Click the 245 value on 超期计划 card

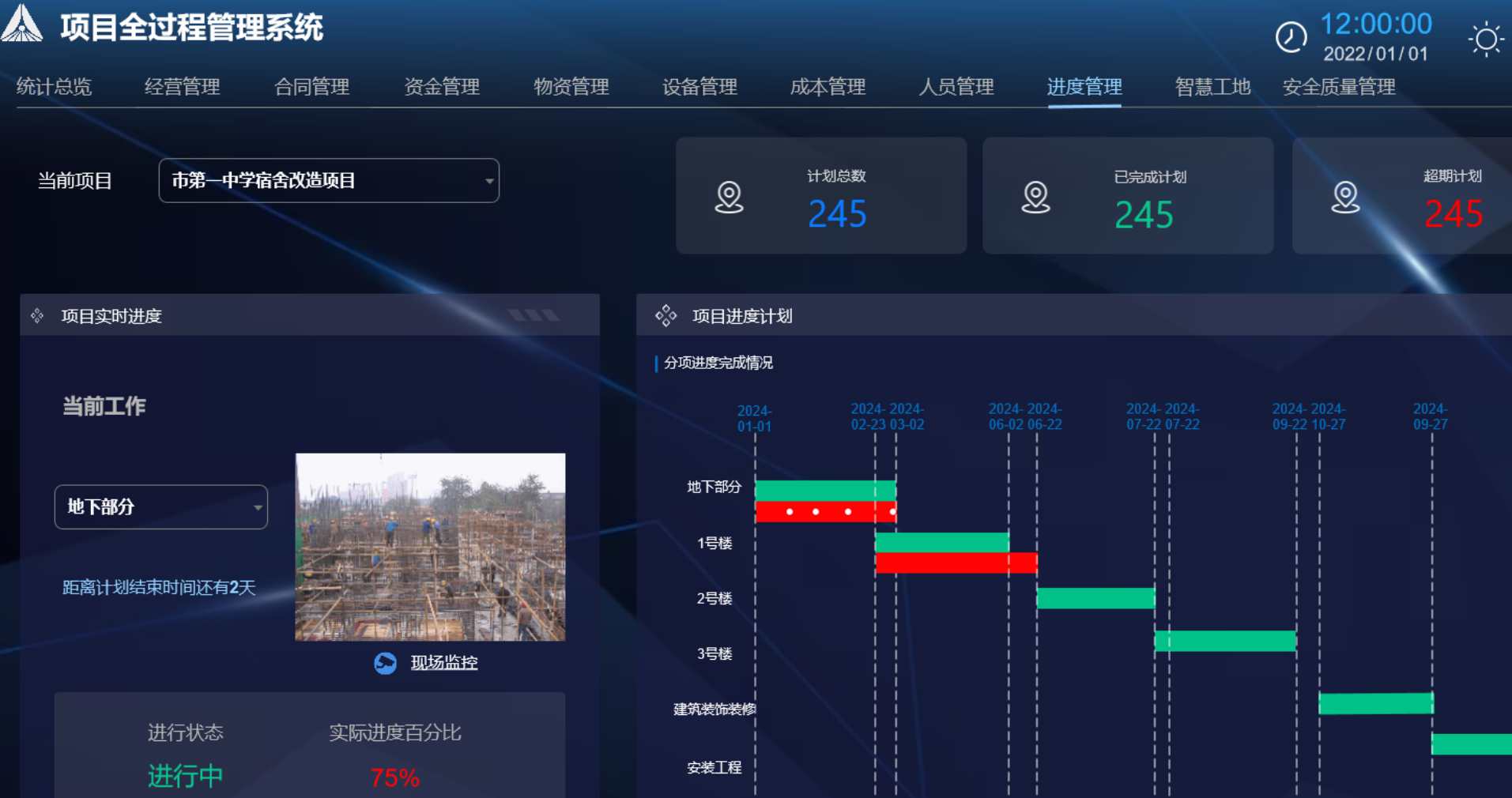pos(1453,214)
